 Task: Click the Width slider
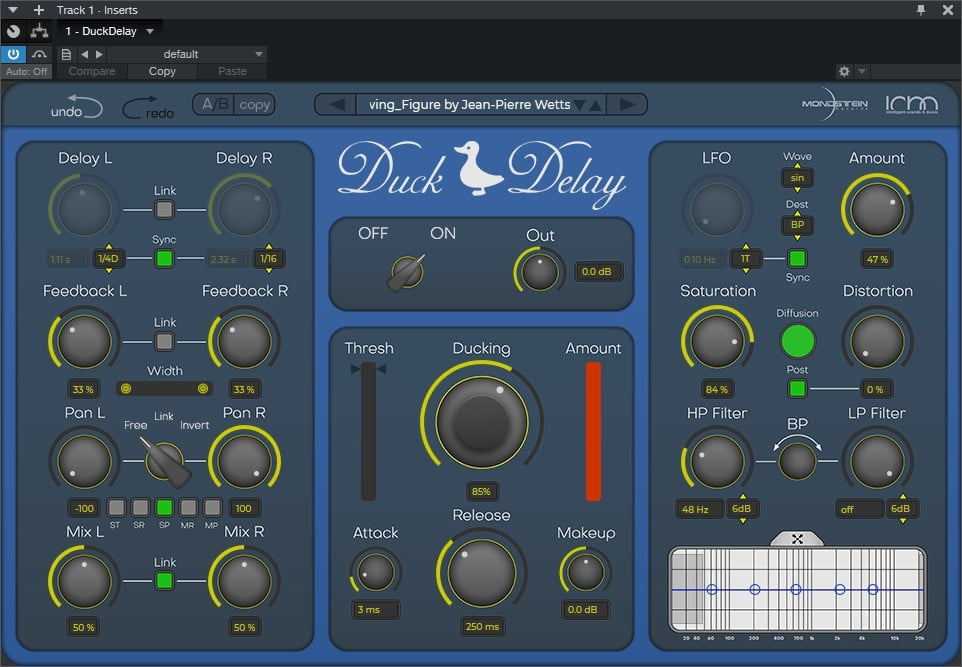tap(164, 388)
